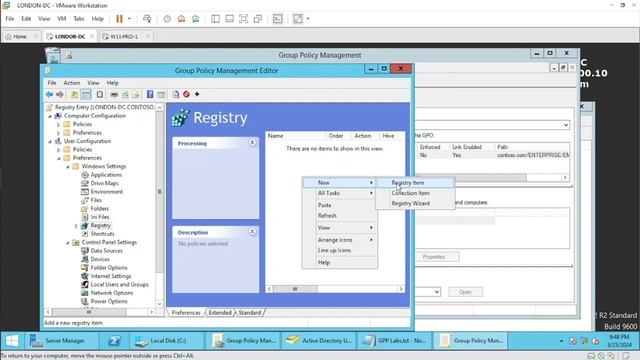The width and height of the screenshot is (640, 360).
Task: Select Data Sources under Control Panel Settings
Action: 106,251
